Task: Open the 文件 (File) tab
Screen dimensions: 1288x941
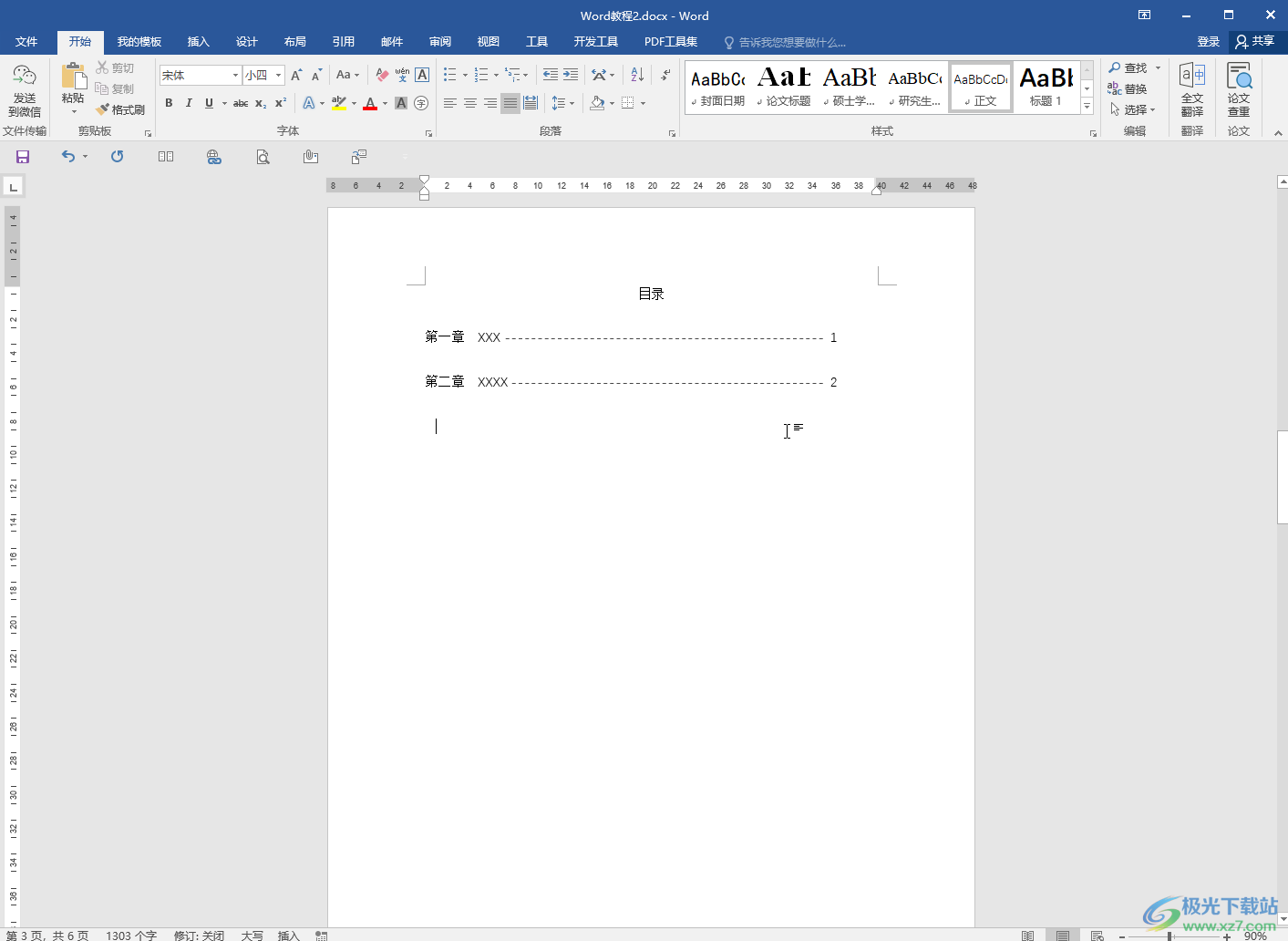Action: 26,42
